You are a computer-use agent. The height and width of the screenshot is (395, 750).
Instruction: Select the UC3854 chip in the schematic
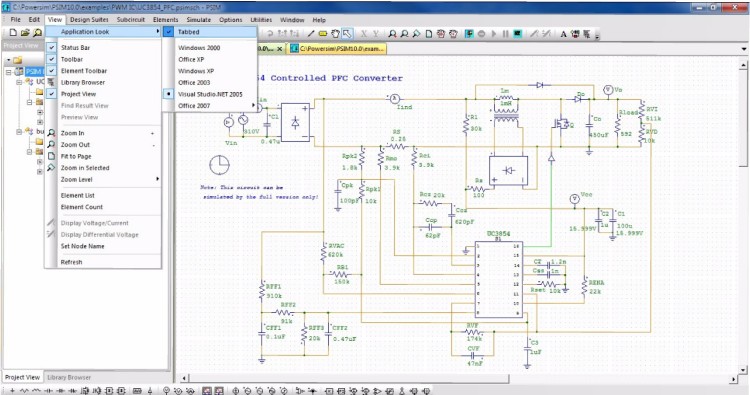pos(498,279)
